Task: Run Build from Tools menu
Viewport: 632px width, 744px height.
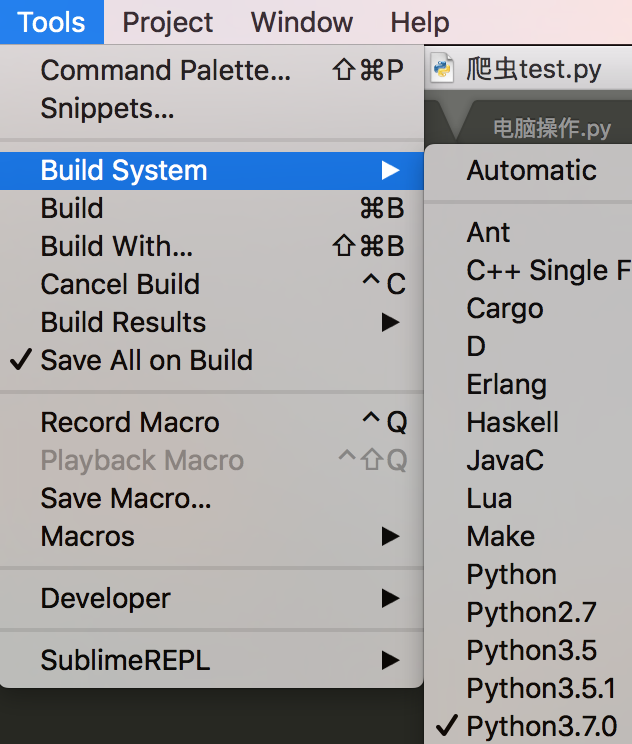Action: [72, 208]
